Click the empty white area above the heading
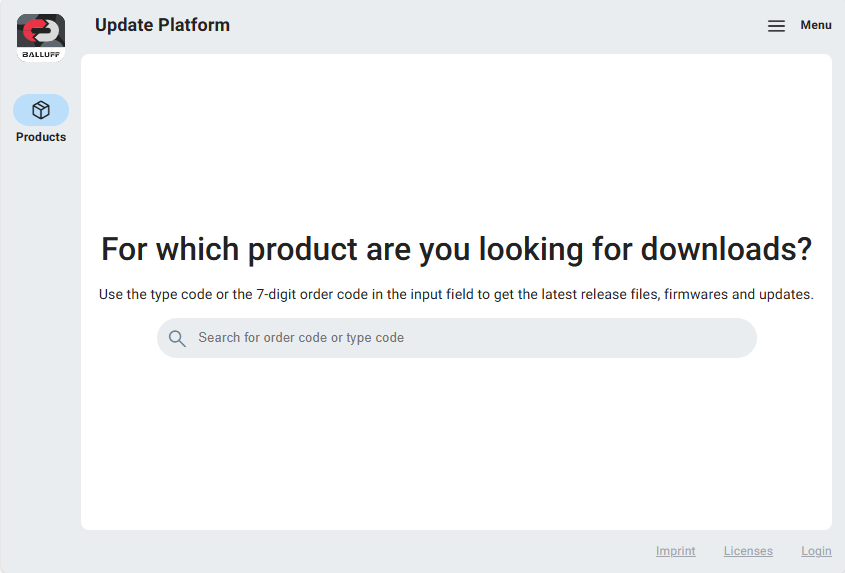Screen dimensions: 845x573 pos(456,140)
